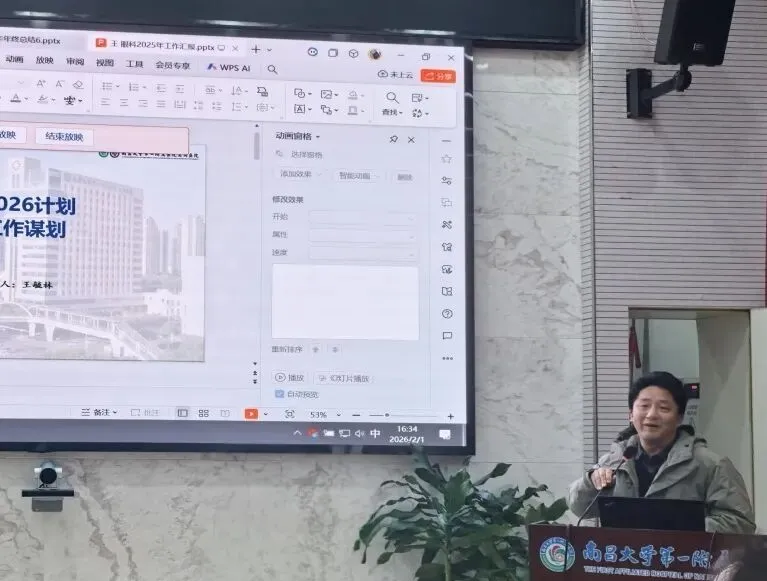The image size is (767, 581).
Task: Click the 播放 play animation button
Action: coord(290,378)
